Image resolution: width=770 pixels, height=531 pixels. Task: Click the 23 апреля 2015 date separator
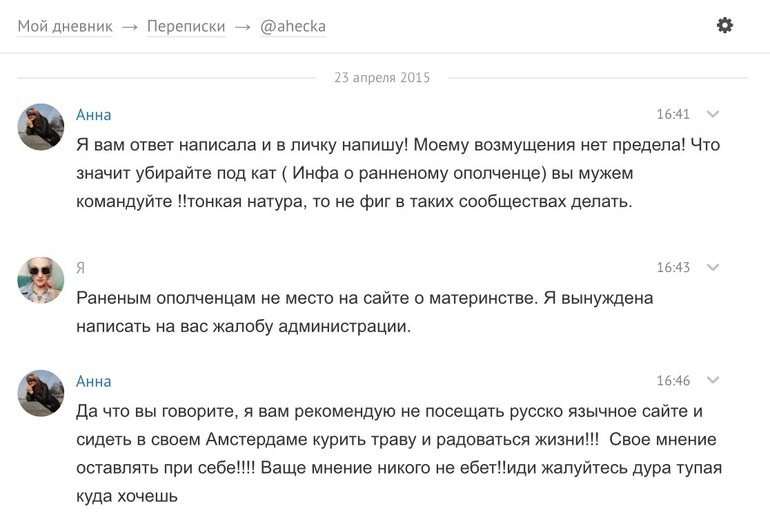[382, 78]
